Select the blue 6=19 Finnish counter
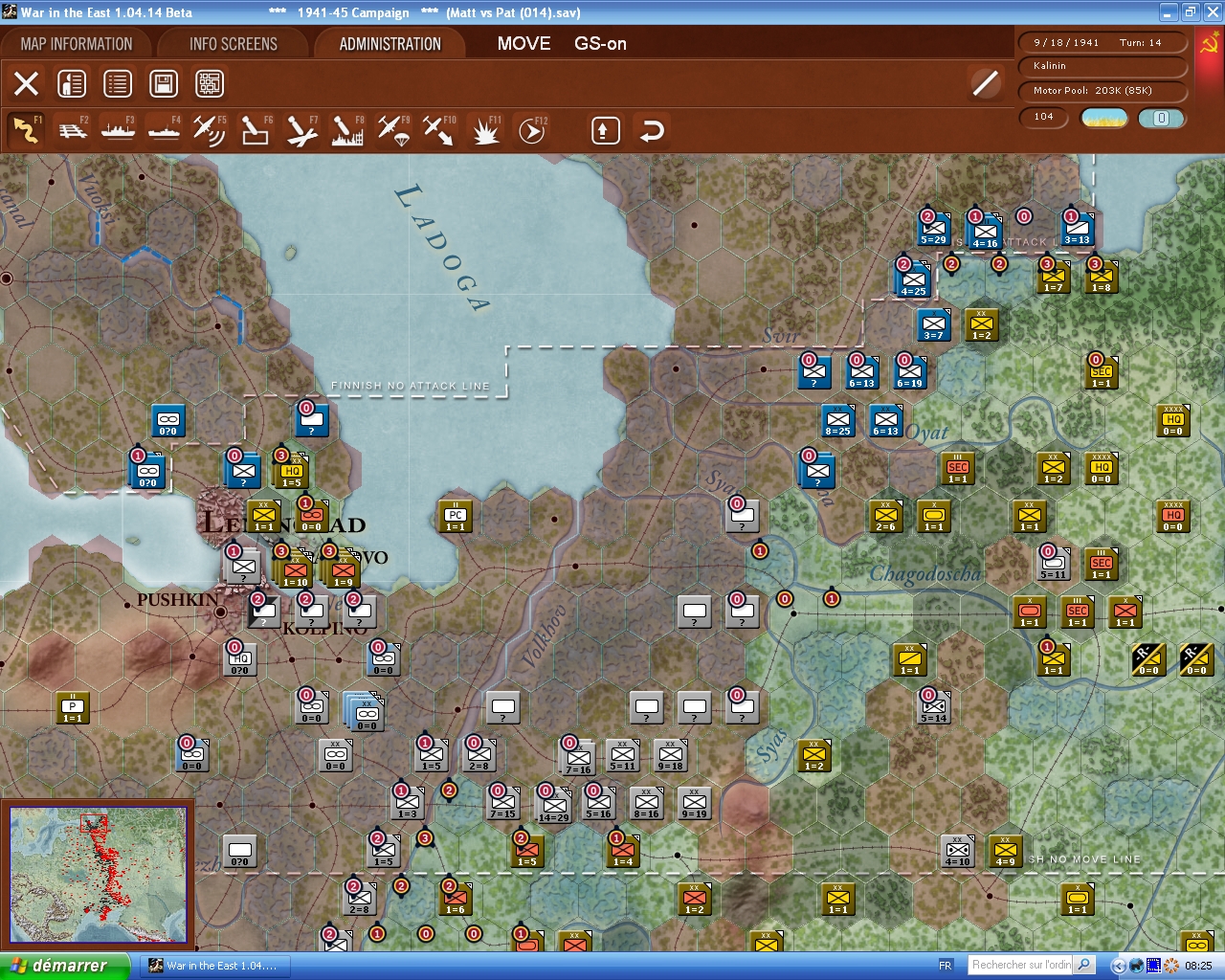The image size is (1225, 980). click(x=910, y=372)
